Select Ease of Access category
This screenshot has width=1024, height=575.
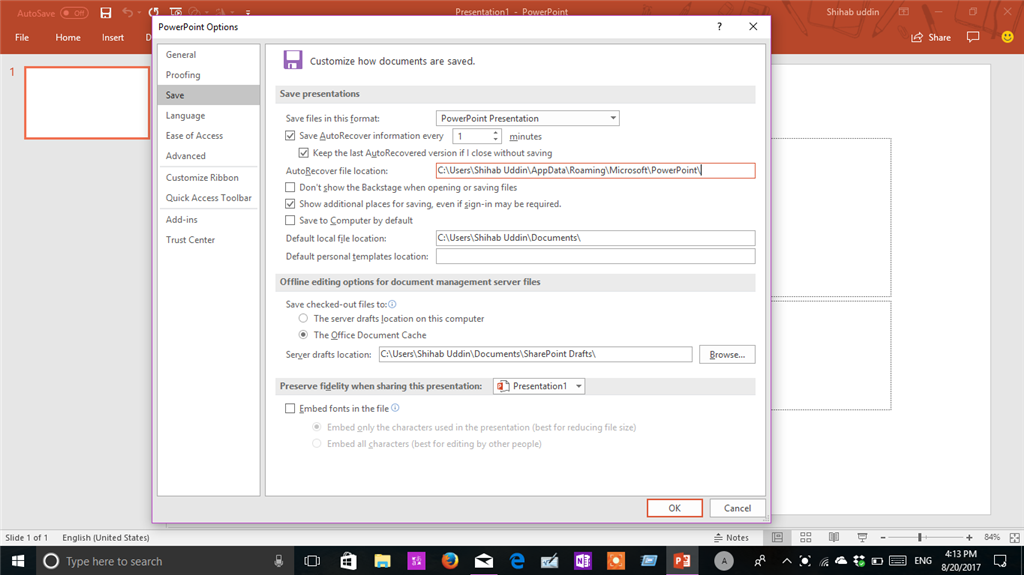pos(208,135)
